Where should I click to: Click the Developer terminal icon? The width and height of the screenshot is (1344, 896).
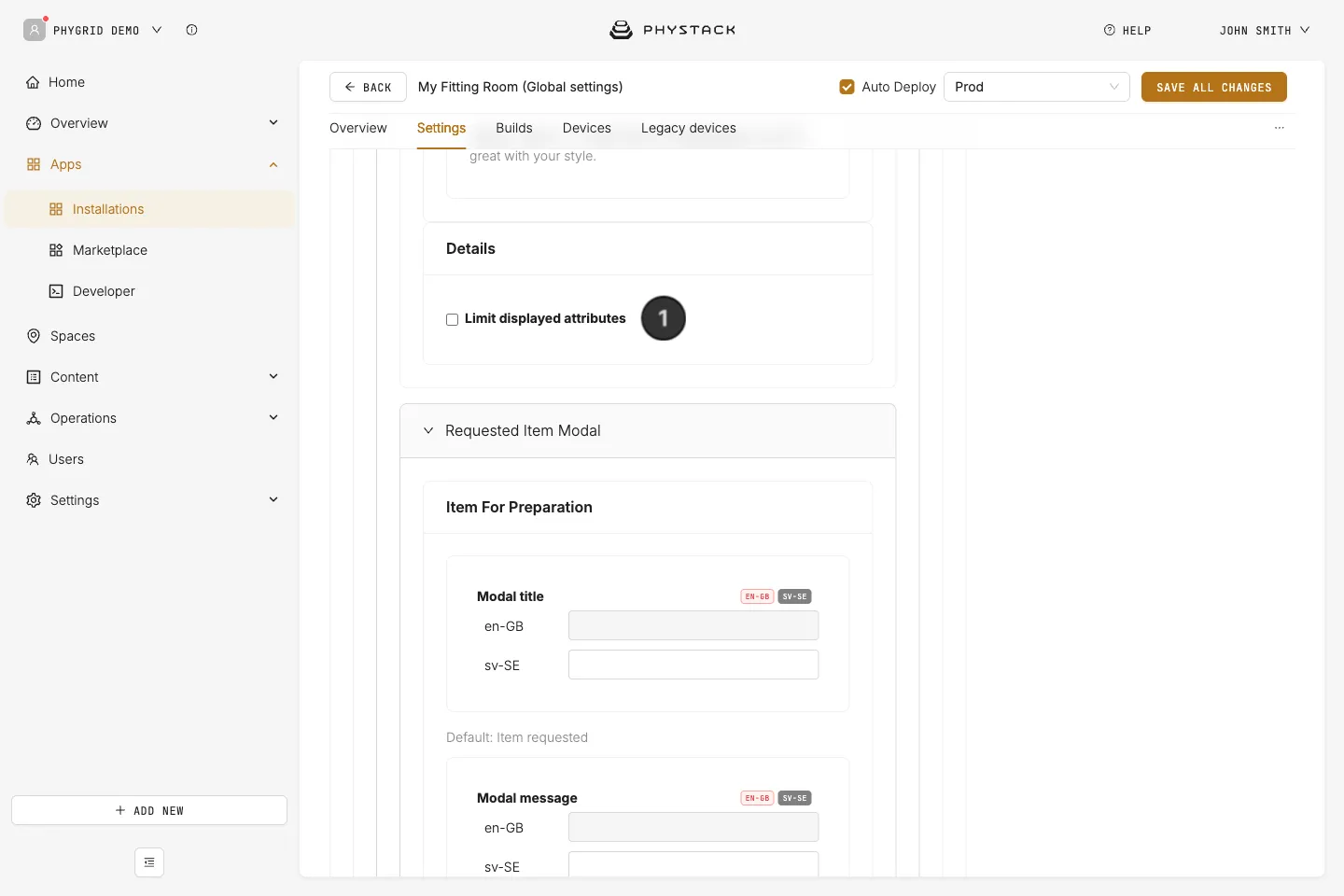tap(56, 291)
